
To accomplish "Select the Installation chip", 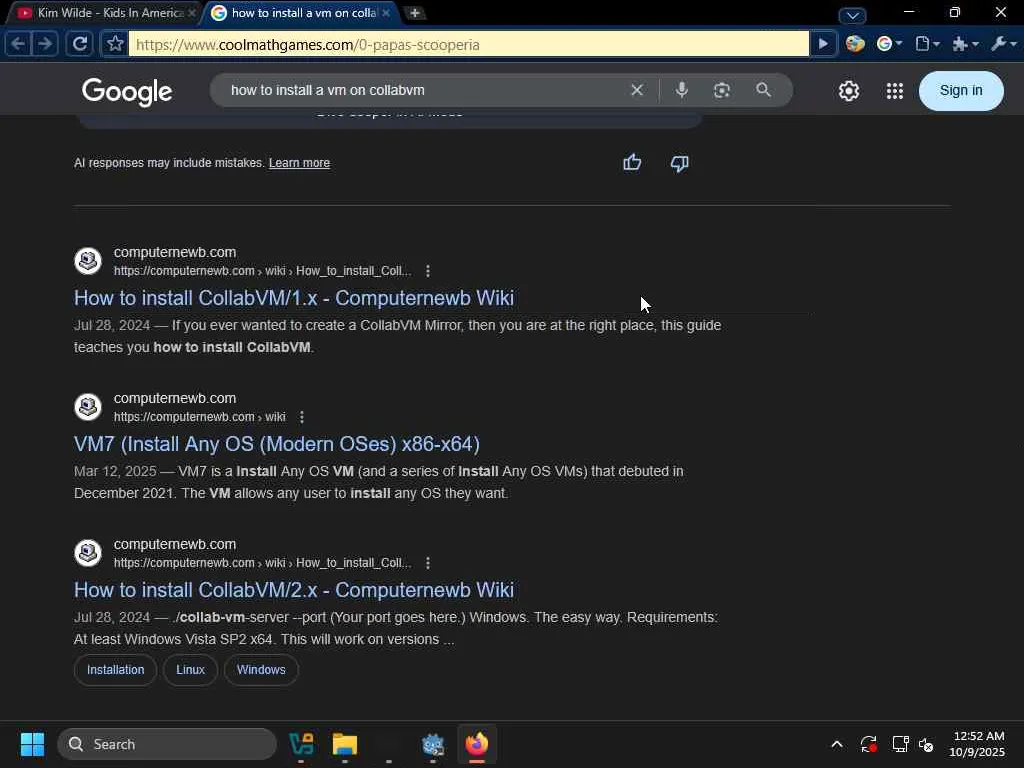I will tap(116, 669).
